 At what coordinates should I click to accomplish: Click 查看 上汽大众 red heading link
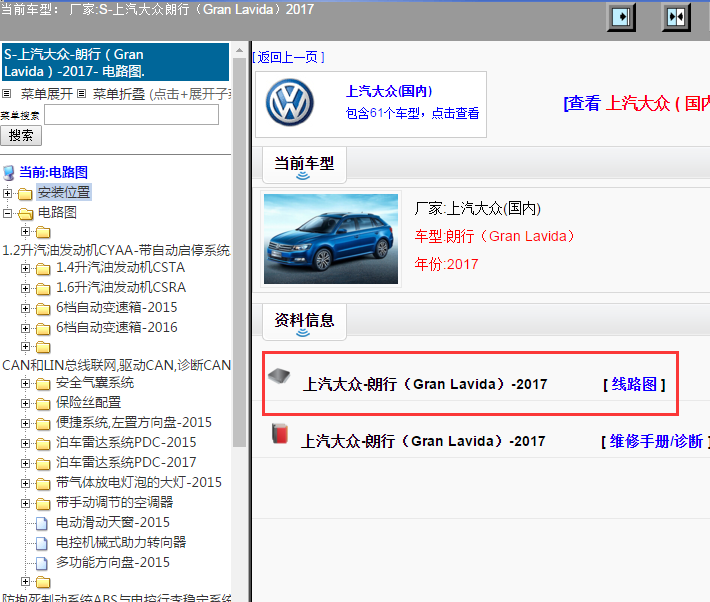[636, 103]
